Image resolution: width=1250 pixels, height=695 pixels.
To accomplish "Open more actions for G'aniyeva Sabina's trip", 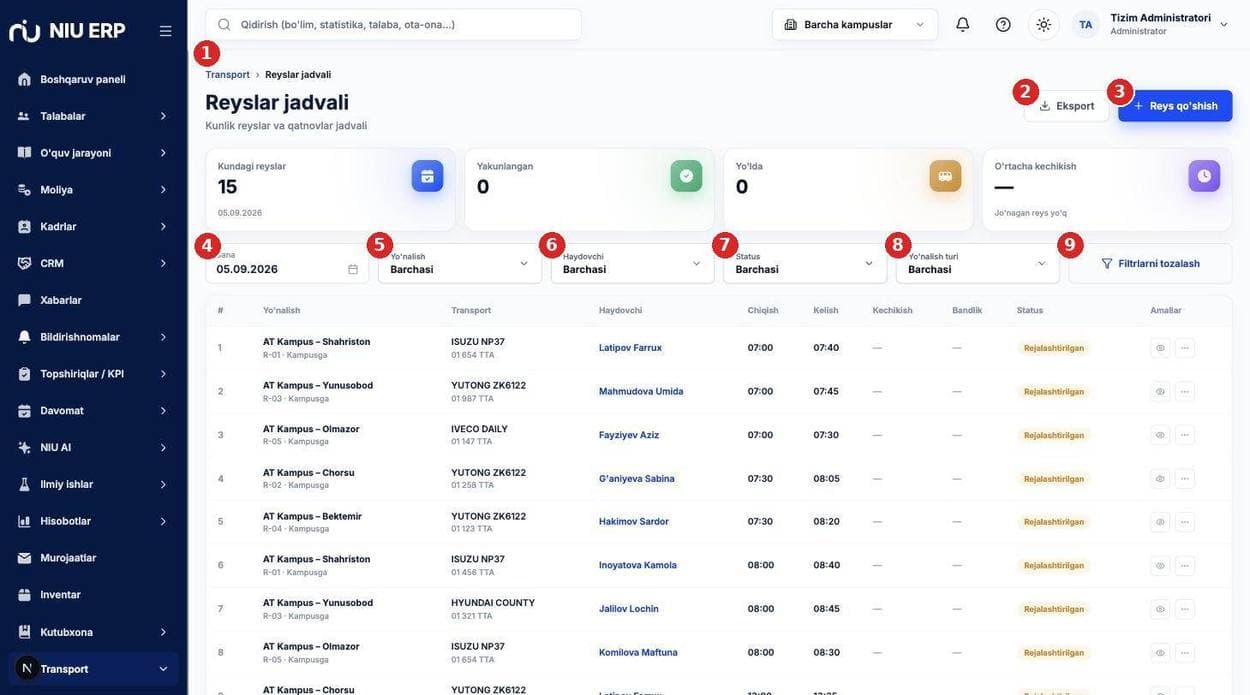I will tap(1185, 478).
